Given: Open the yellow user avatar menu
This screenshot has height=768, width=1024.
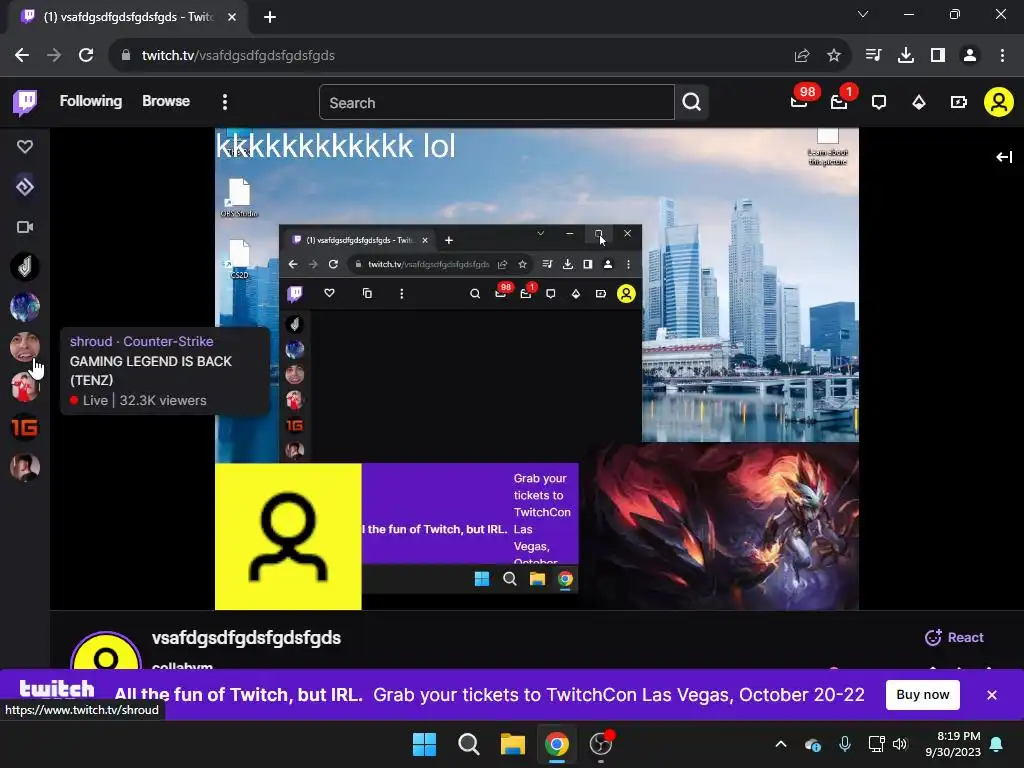Looking at the screenshot, I should 999,103.
